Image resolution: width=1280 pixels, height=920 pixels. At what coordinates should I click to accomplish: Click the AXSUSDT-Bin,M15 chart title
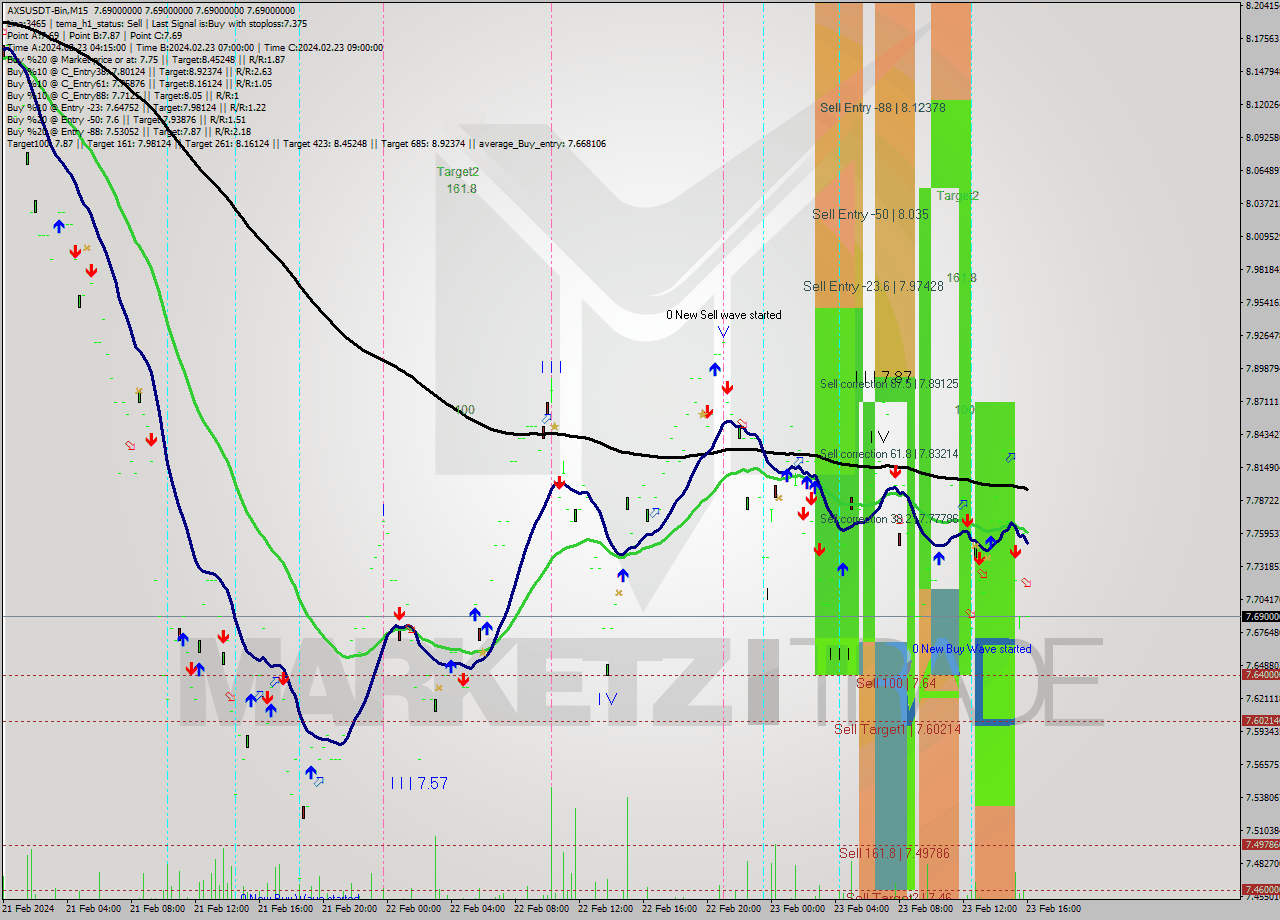pyautogui.click(x=47, y=10)
